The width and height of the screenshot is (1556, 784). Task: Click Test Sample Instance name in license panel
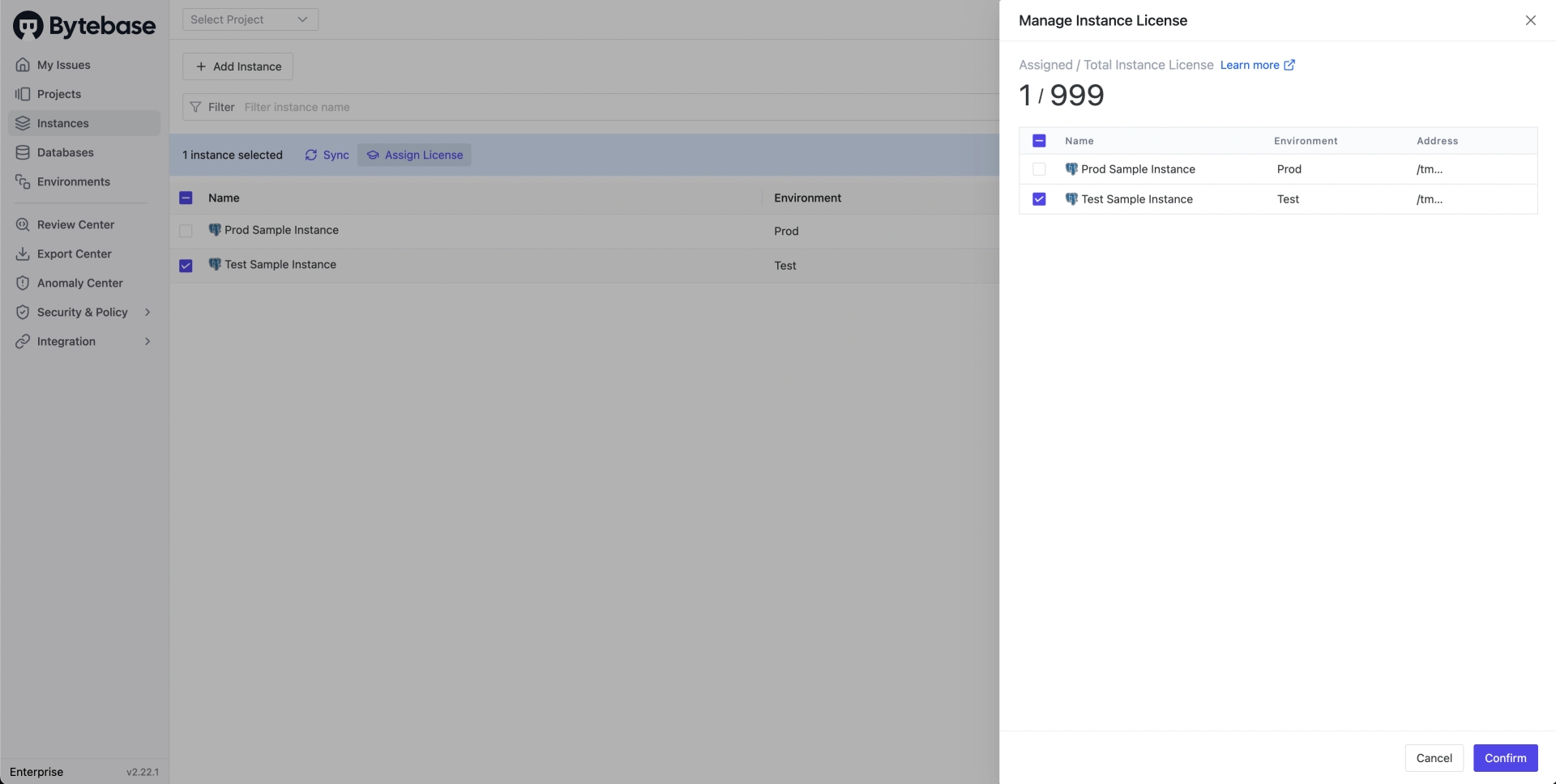coord(1137,198)
